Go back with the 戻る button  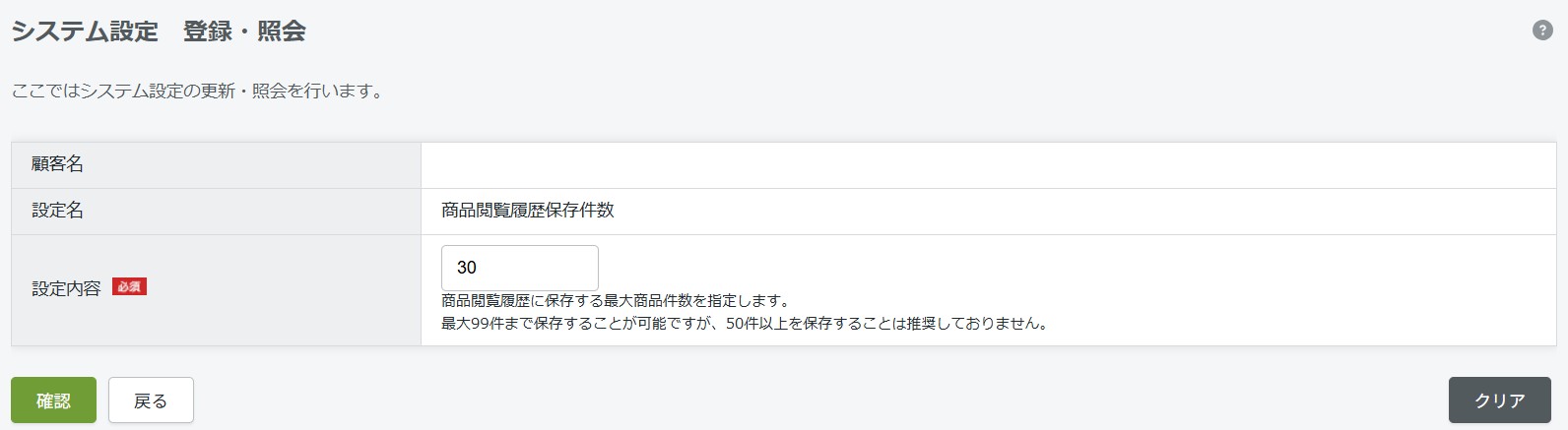point(151,400)
